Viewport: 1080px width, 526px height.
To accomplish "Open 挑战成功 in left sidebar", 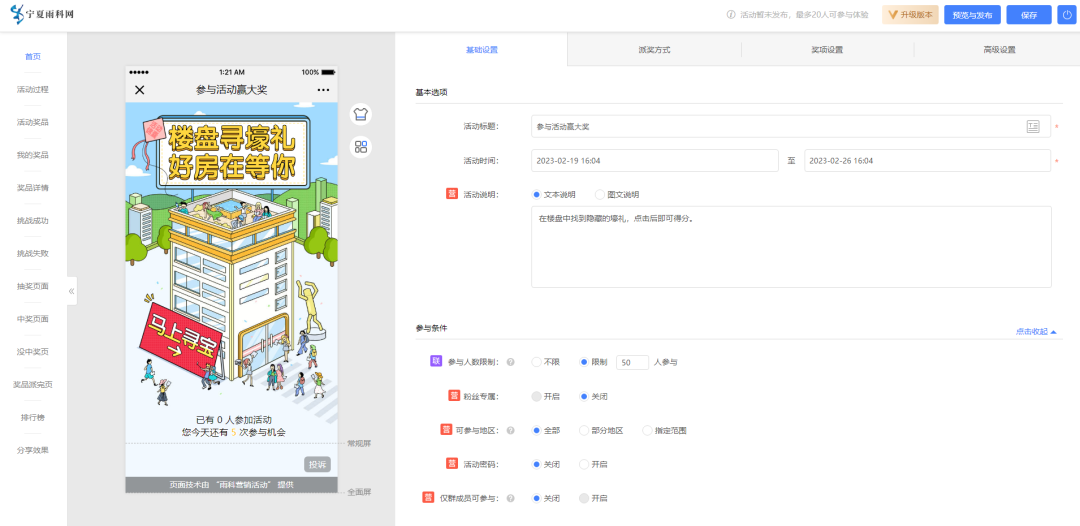I will pos(33,221).
